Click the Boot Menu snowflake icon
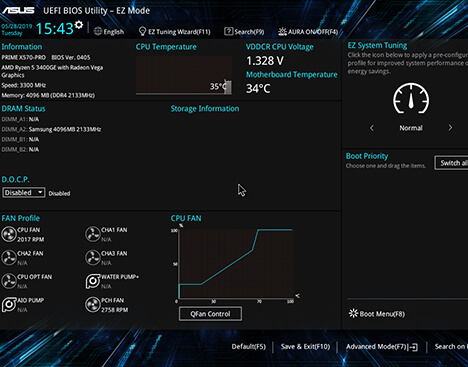 point(353,313)
